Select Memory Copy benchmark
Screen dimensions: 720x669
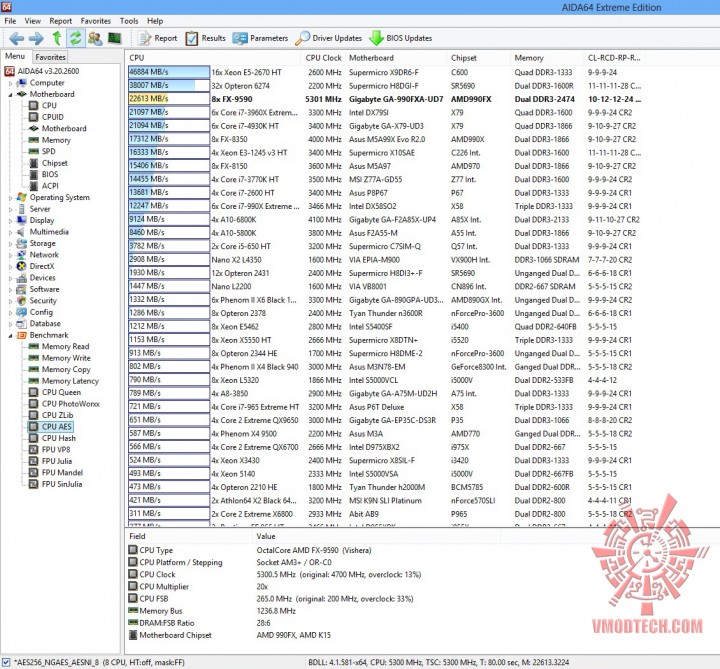point(60,369)
